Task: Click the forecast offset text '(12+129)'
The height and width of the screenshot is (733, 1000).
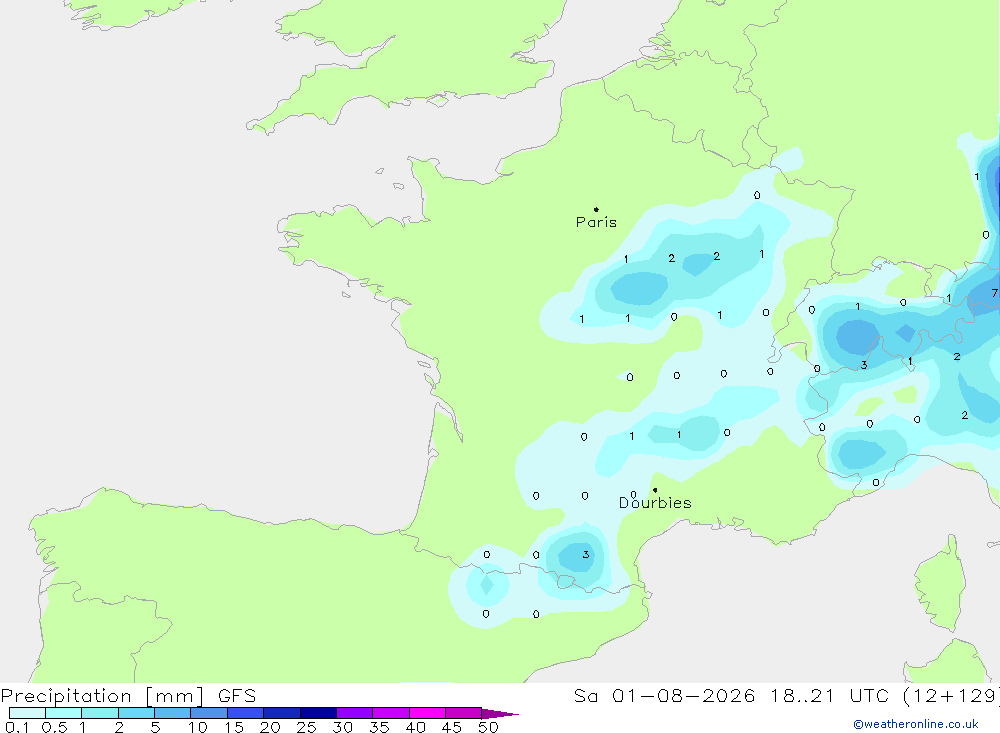Action: pyautogui.click(x=952, y=696)
